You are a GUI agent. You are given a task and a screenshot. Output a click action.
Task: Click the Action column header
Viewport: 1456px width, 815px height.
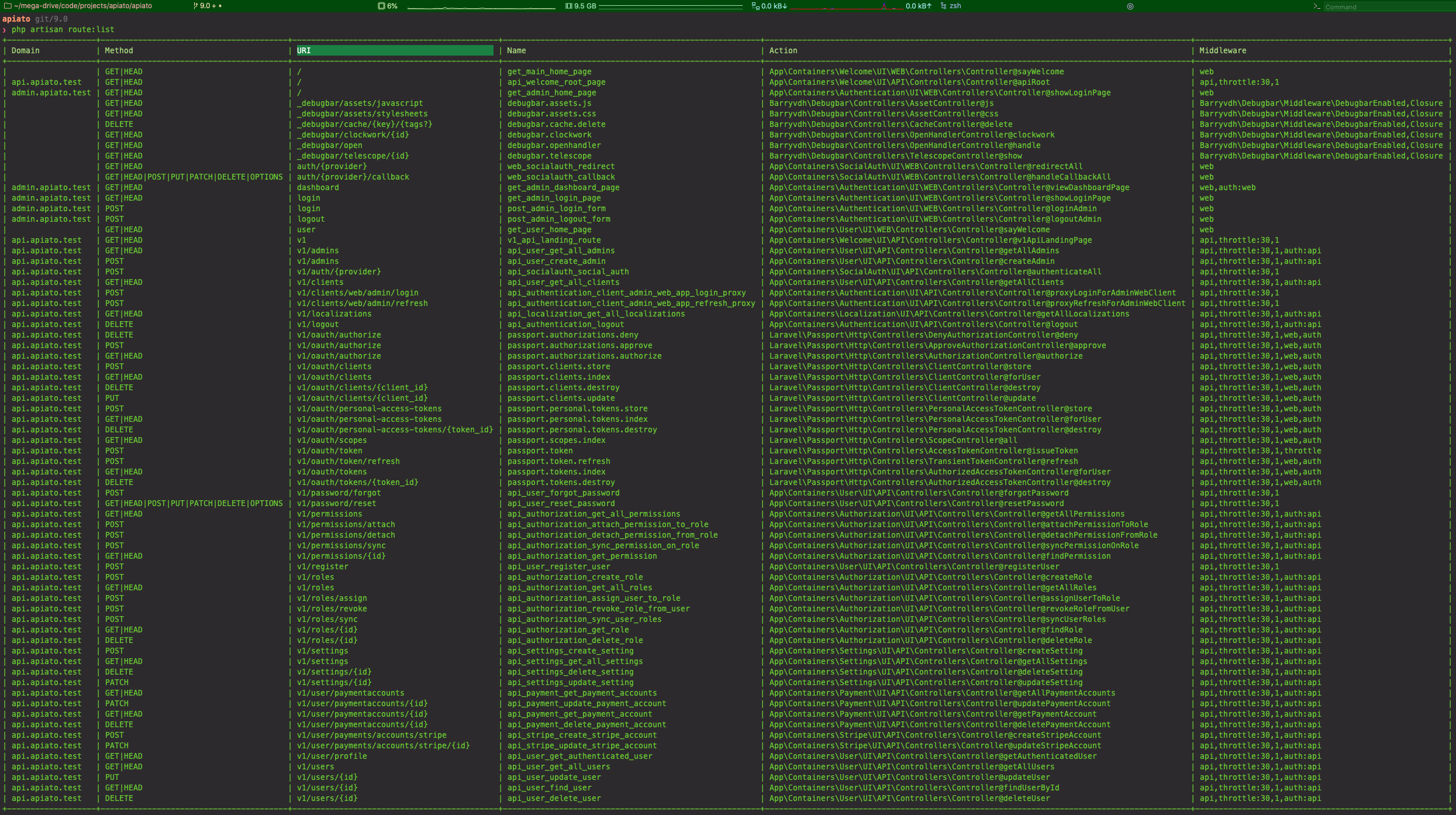(x=783, y=51)
